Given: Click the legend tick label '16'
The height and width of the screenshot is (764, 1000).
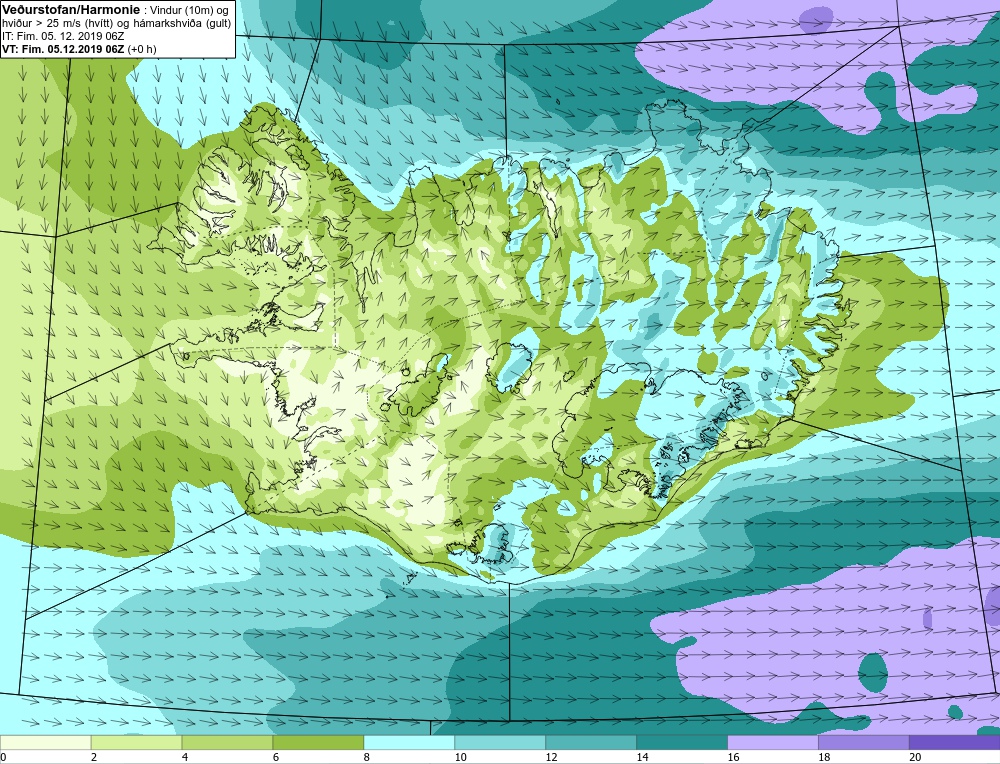Looking at the screenshot, I should 733,757.
